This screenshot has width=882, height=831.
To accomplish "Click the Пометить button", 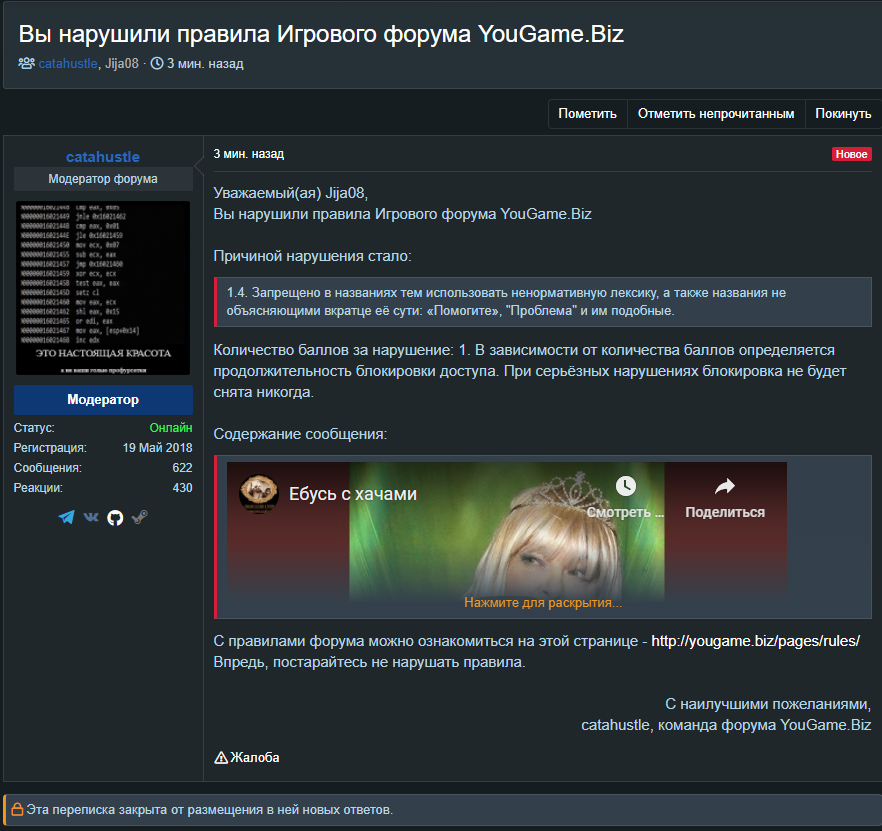I will click(587, 114).
